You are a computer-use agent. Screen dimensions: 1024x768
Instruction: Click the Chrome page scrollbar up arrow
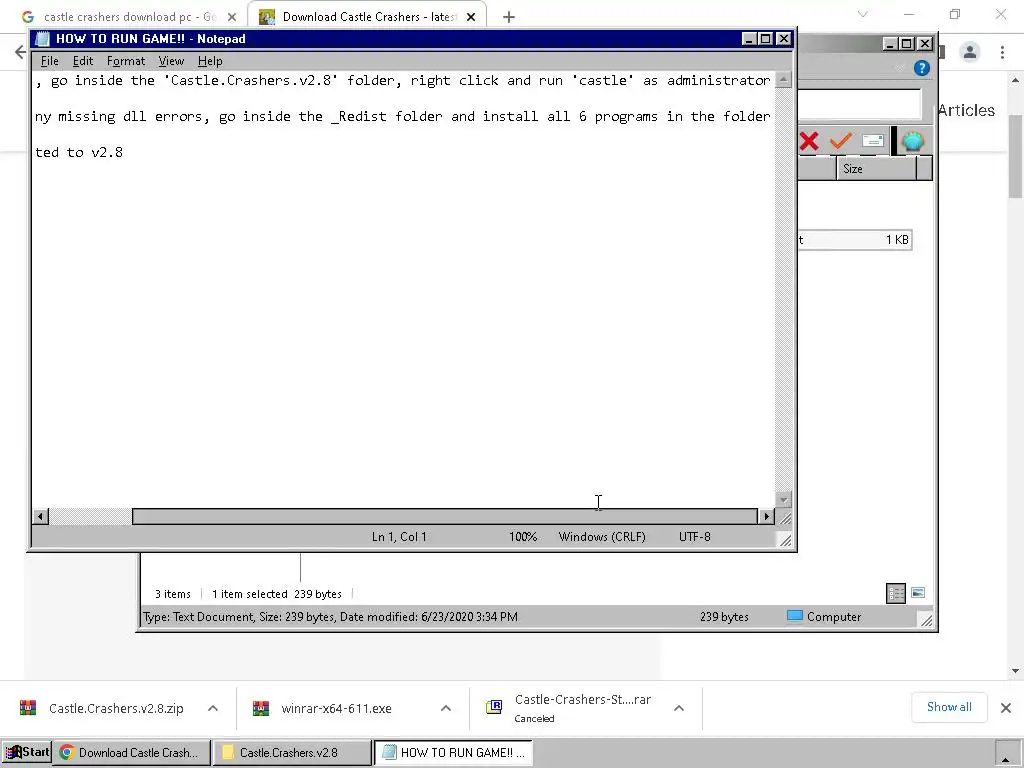click(1015, 80)
